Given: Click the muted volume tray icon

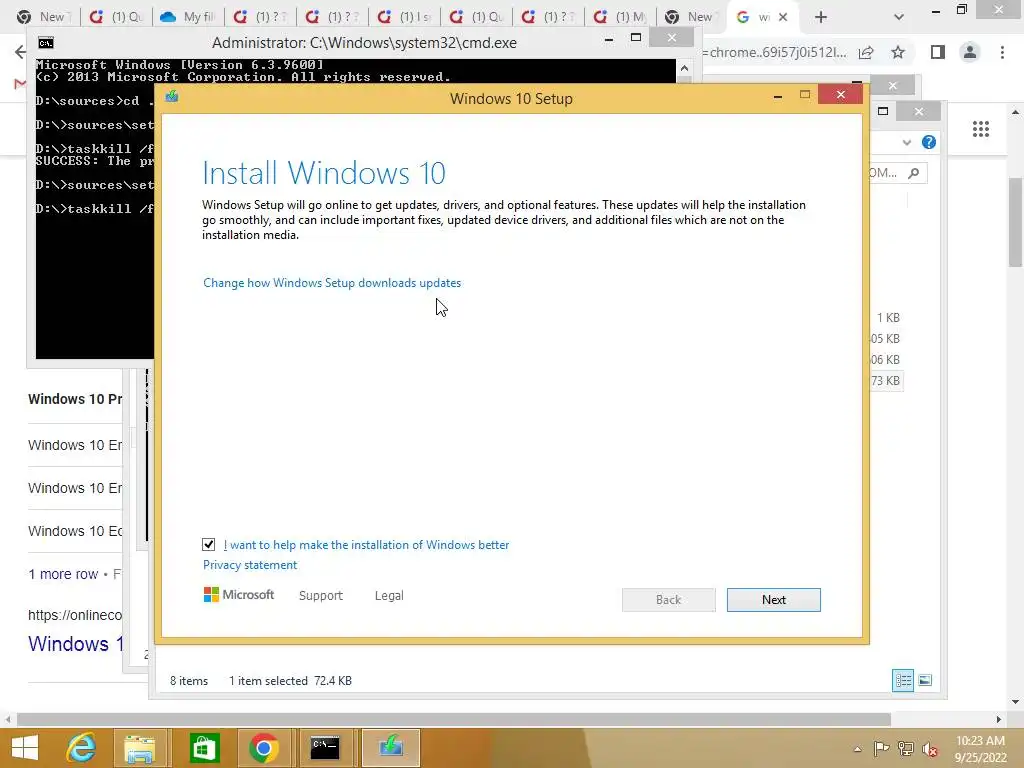Looking at the screenshot, I should click(930, 749).
